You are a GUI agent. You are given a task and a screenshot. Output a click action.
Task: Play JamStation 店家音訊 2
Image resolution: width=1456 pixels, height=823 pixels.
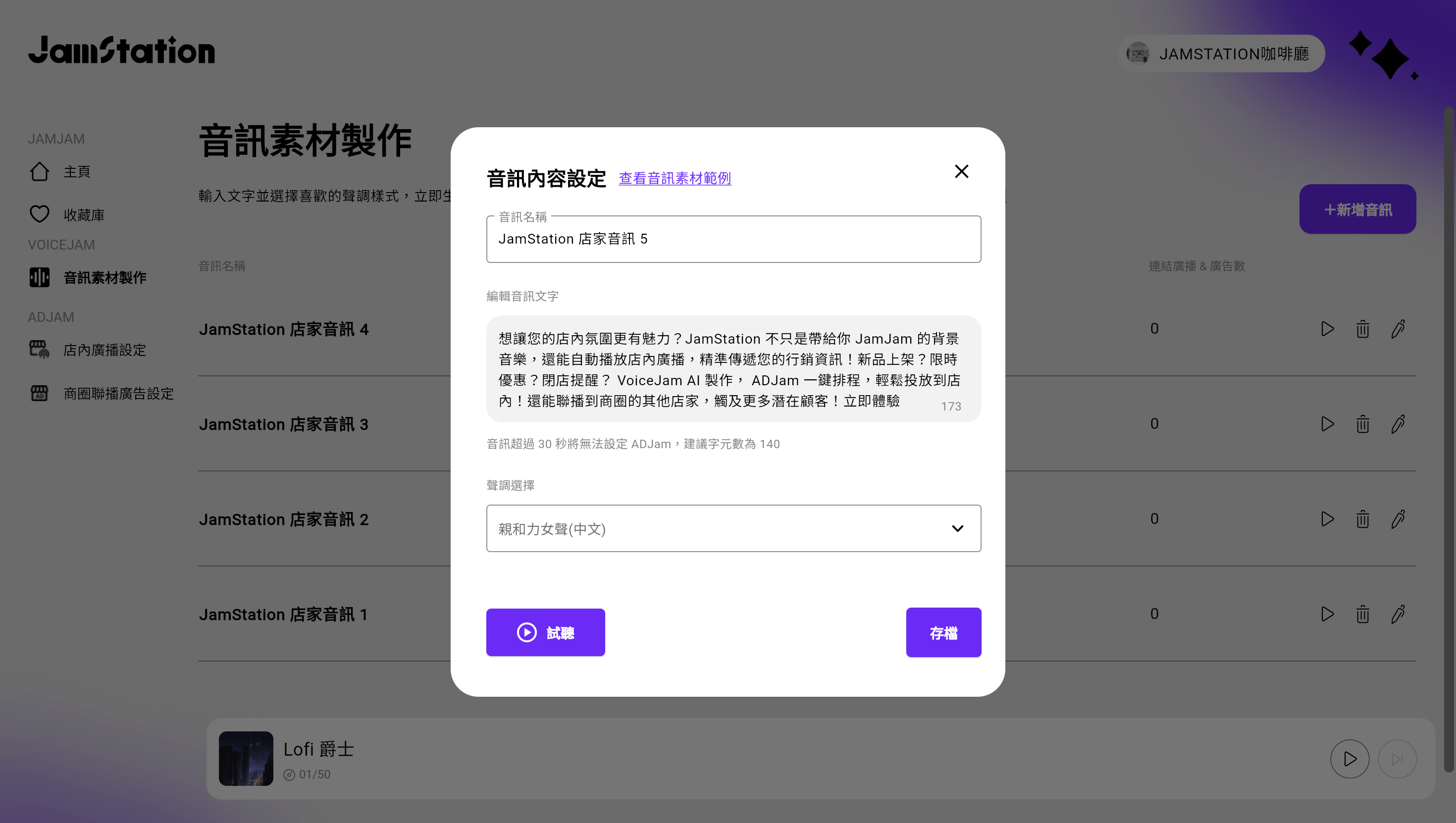[x=1327, y=519]
